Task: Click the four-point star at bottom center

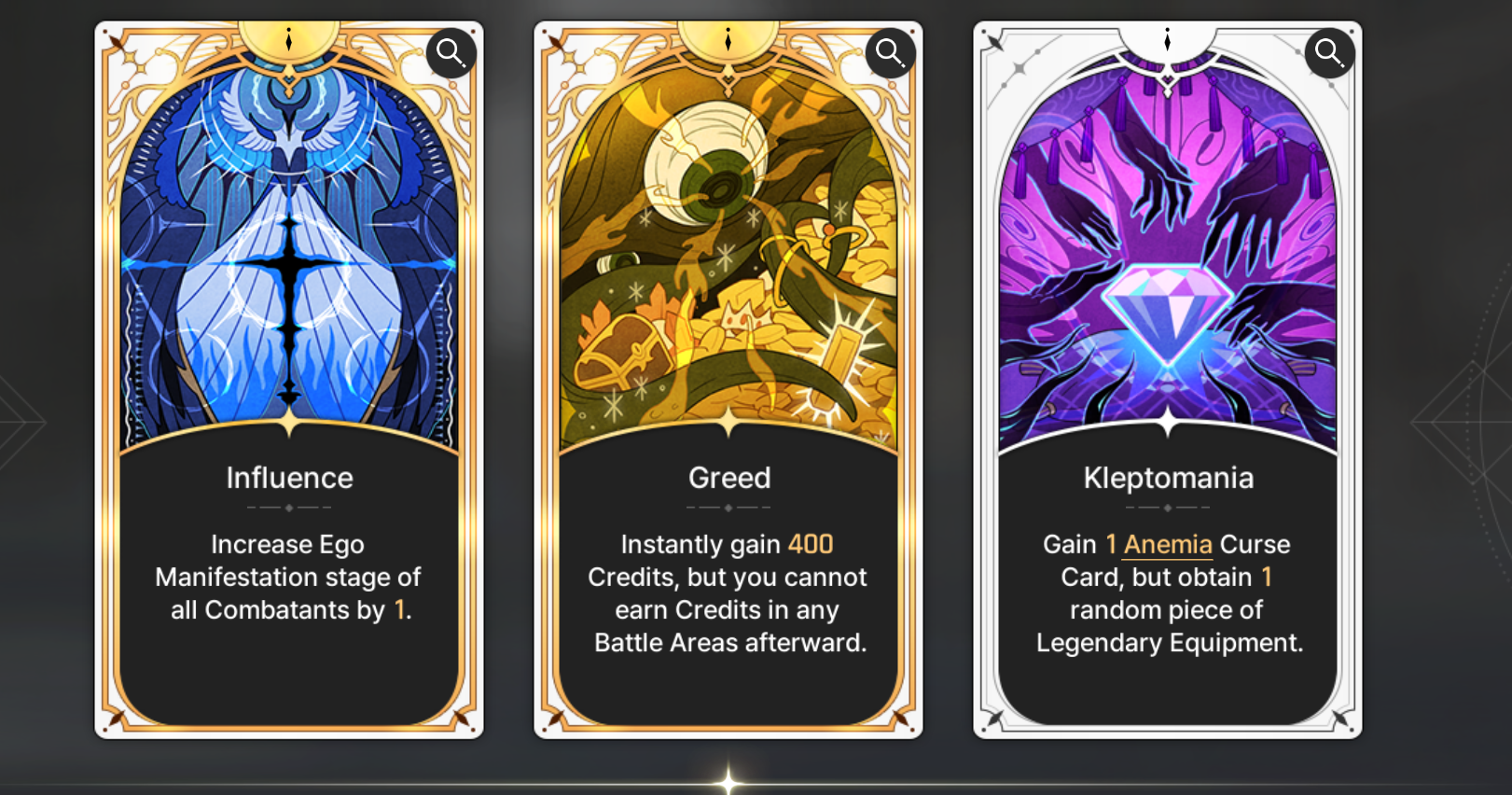Action: tap(728, 780)
